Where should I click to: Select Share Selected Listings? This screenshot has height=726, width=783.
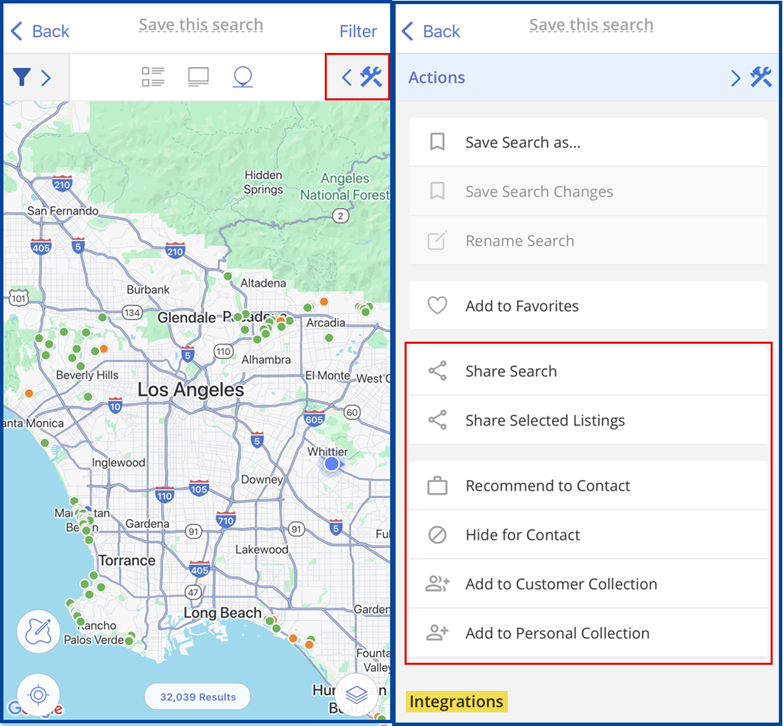(588, 420)
